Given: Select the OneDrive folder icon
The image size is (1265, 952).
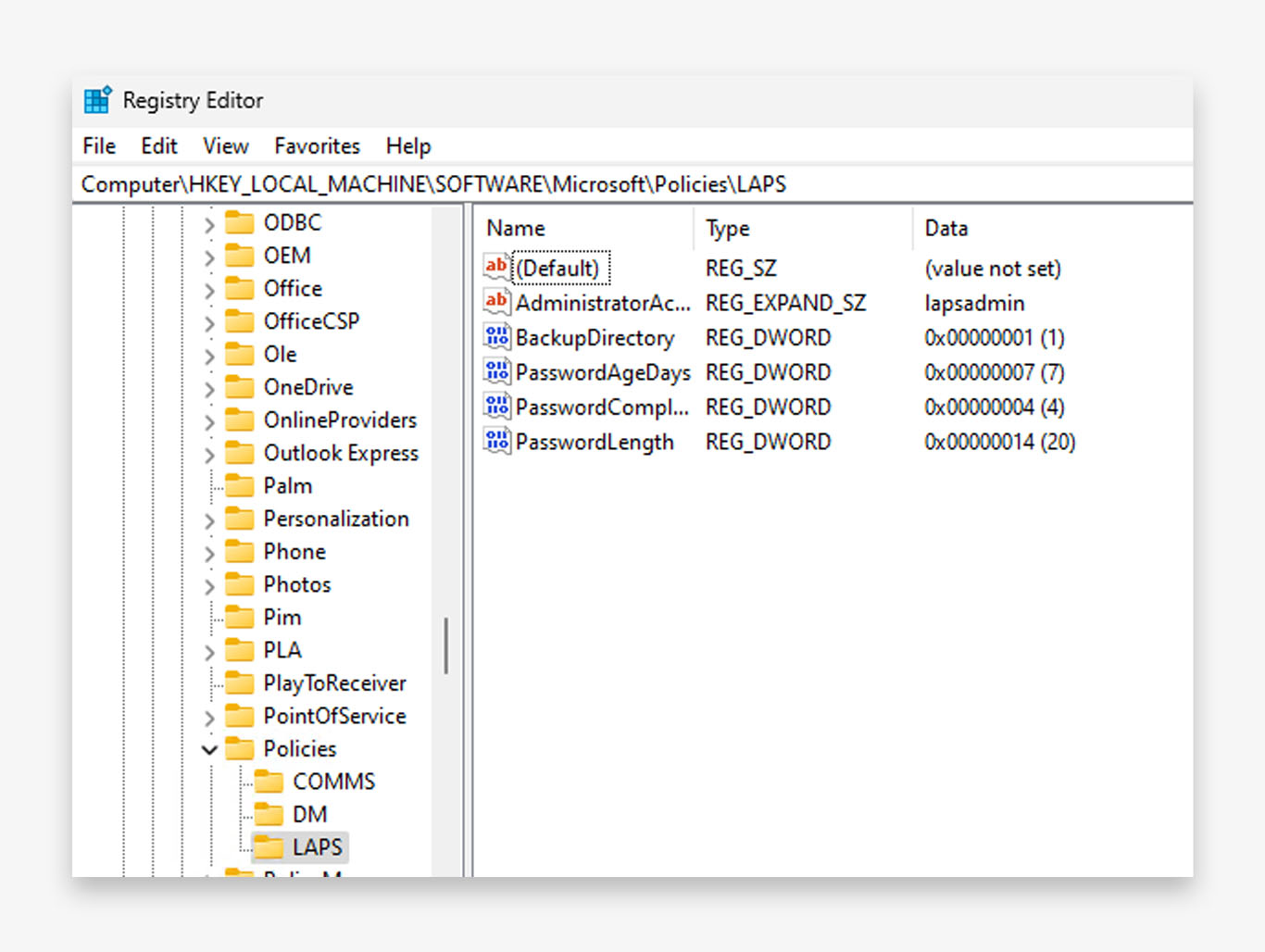Looking at the screenshot, I should click(x=240, y=386).
